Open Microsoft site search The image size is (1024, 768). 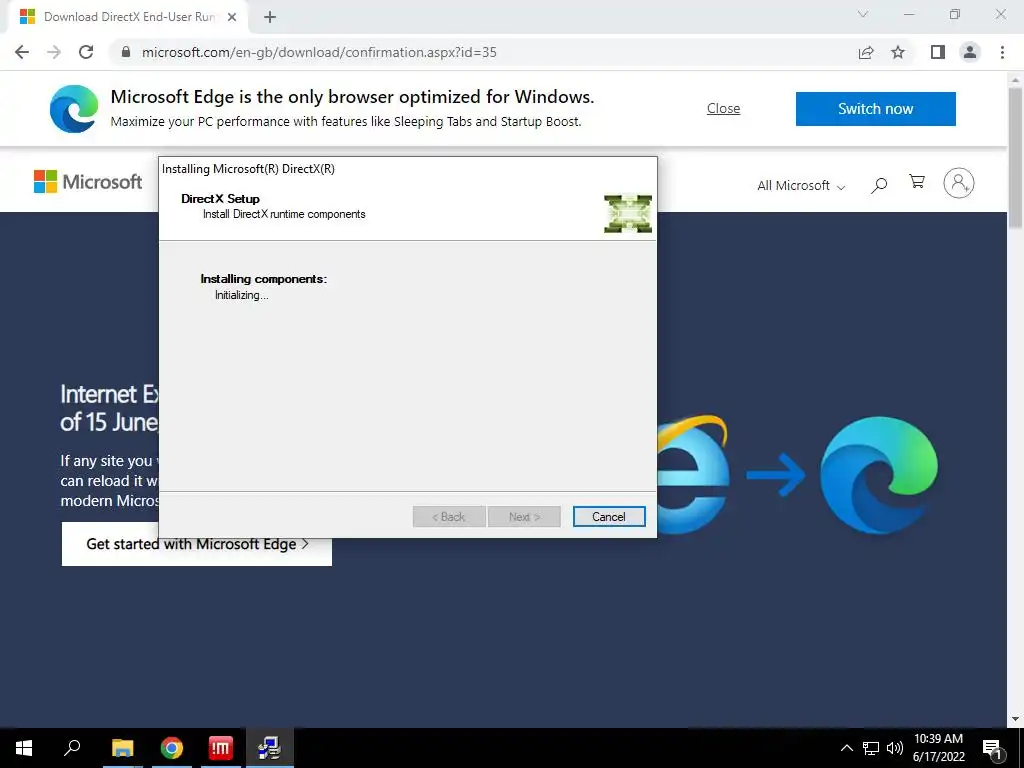(x=879, y=185)
